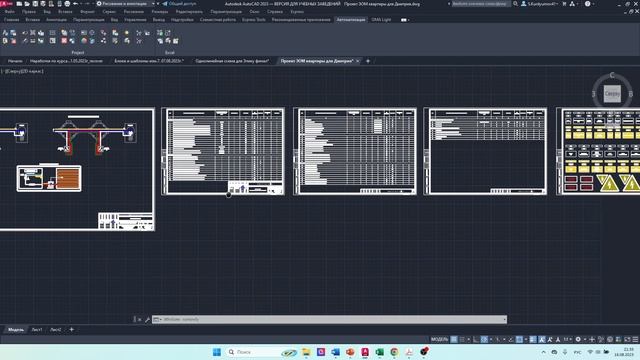This screenshot has width=640, height=360.
Task: Switch to Блоки и шаблоны drawing tab
Action: 149,61
